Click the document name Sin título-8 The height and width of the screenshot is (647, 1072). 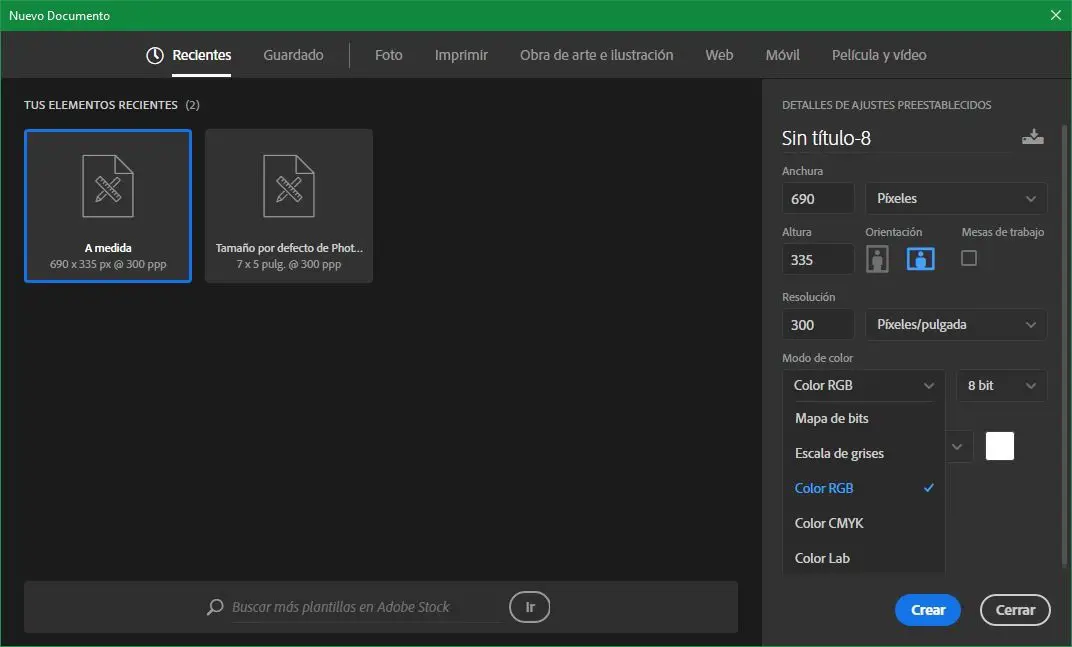[x=826, y=138]
